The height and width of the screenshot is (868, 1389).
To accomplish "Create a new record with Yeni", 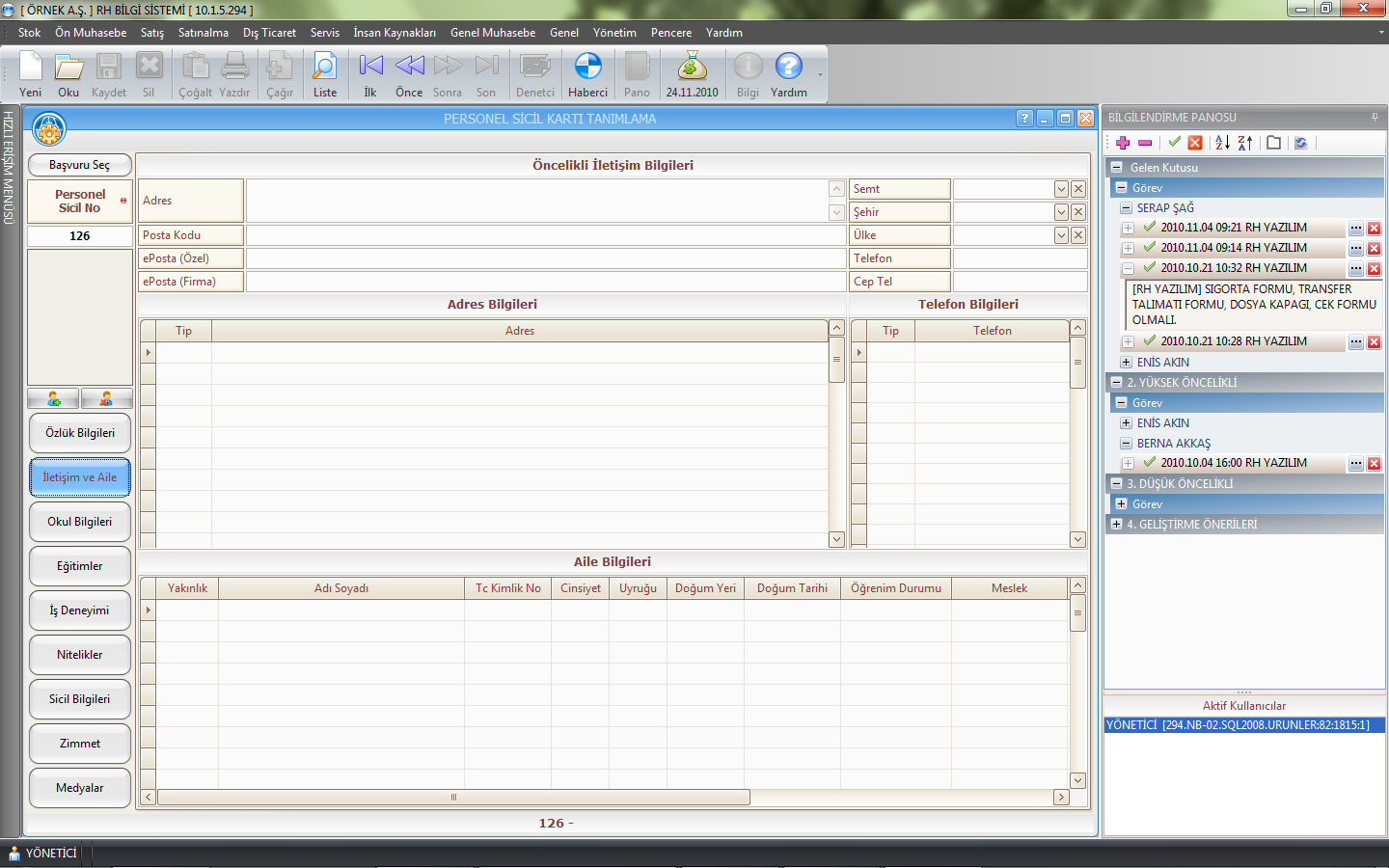I will point(31,74).
